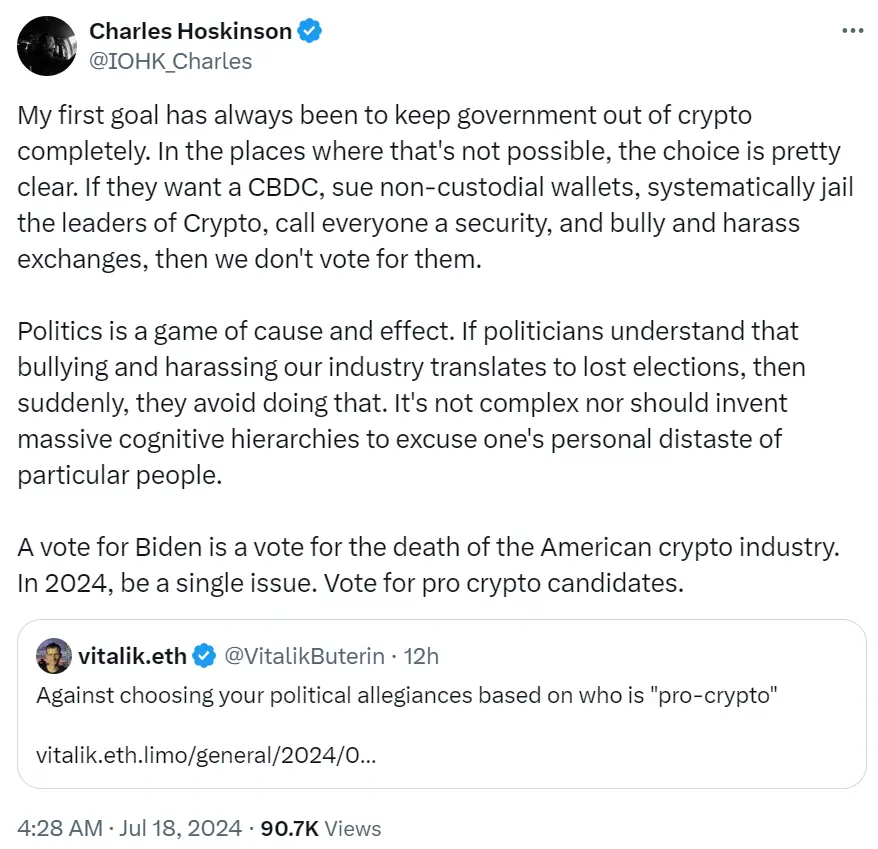The image size is (878, 849).
Task: Click the 90.7K view count
Action: (289, 828)
